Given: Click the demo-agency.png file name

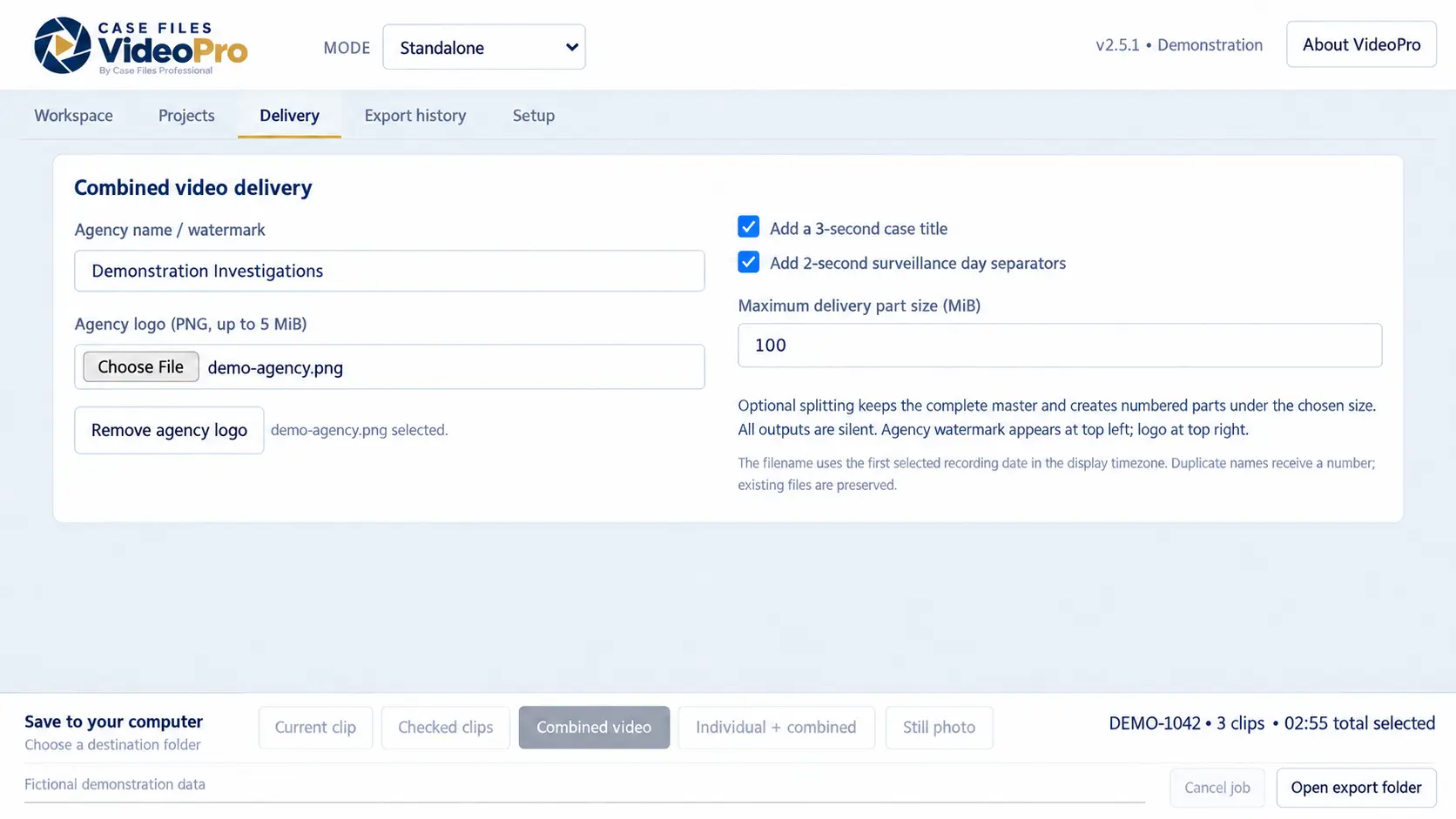Looking at the screenshot, I should [x=275, y=367].
